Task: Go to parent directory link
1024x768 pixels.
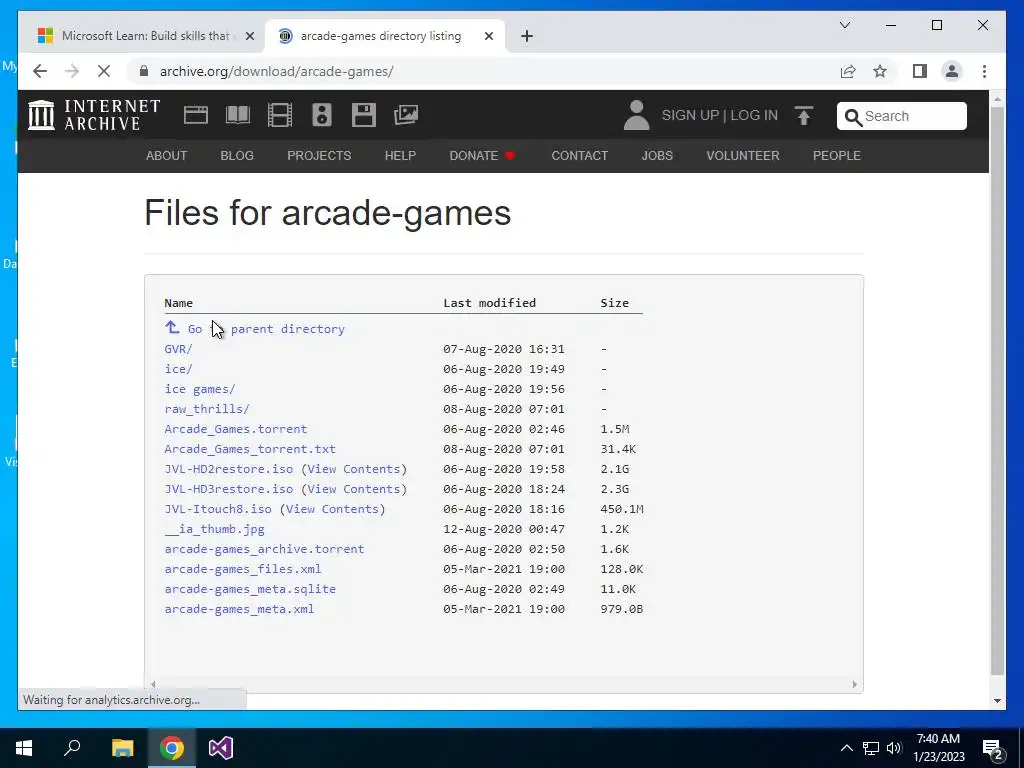Action: [x=255, y=328]
